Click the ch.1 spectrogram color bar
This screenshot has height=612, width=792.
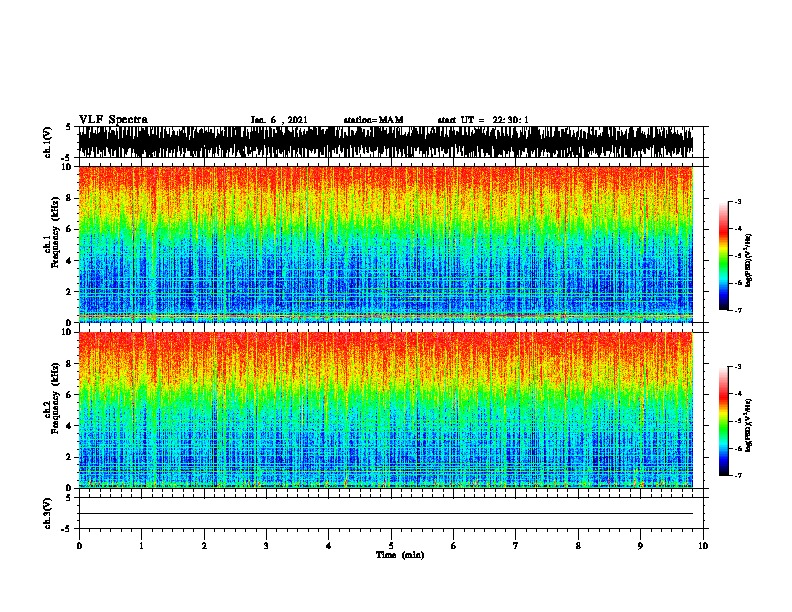click(724, 256)
